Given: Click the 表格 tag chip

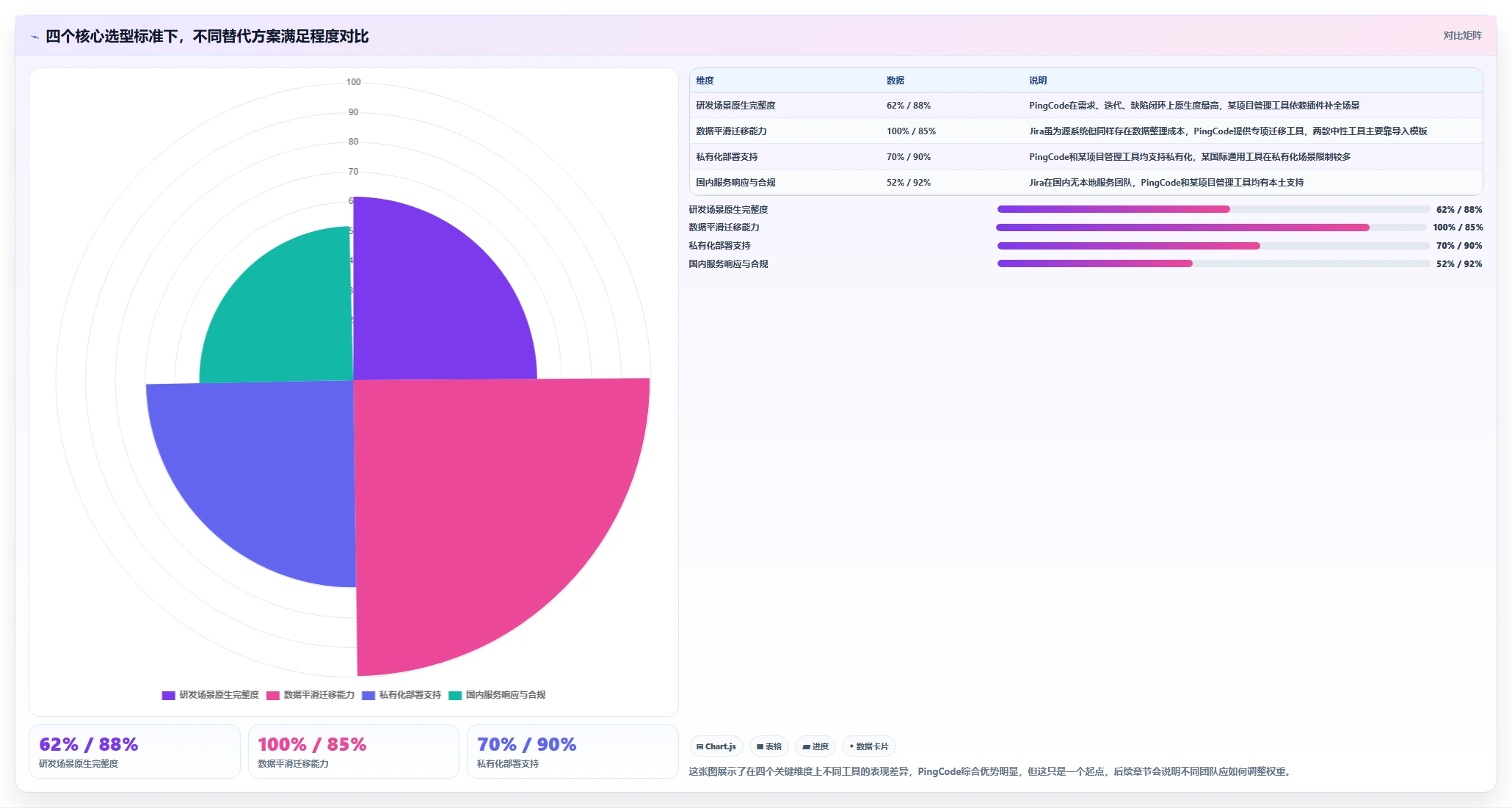Looking at the screenshot, I should click(x=769, y=746).
